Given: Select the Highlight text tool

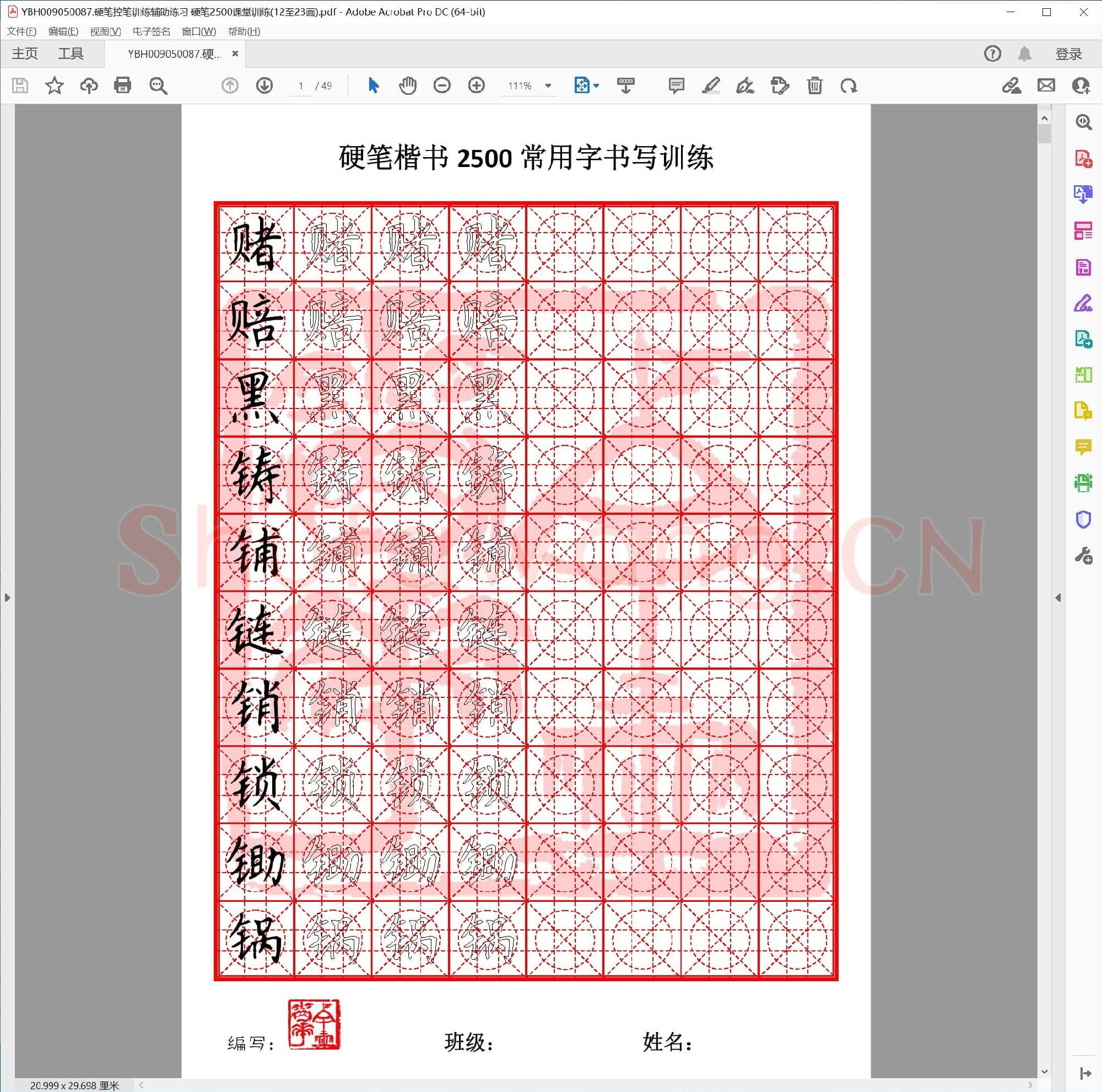Looking at the screenshot, I should click(711, 85).
